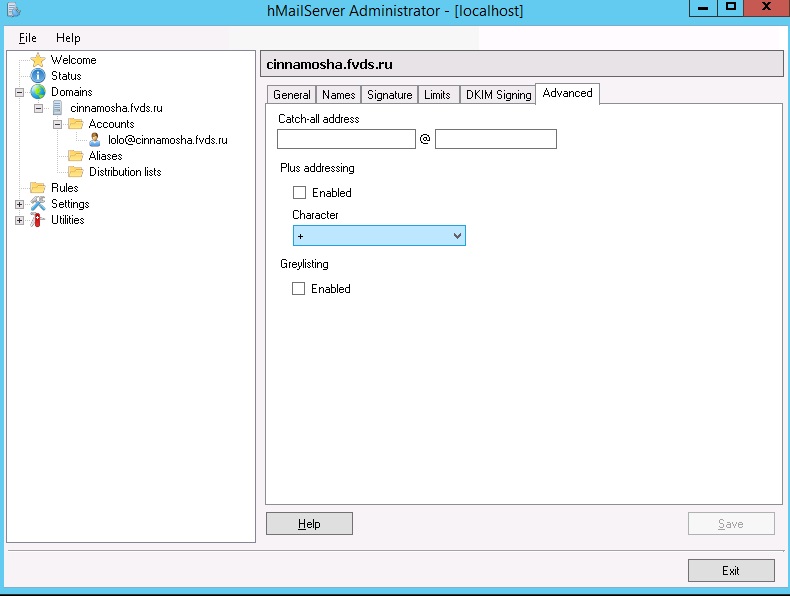This screenshot has width=790, height=596.
Task: Click the cinnamosha.fvds.ru server icon in tree
Action: pyautogui.click(x=57, y=108)
